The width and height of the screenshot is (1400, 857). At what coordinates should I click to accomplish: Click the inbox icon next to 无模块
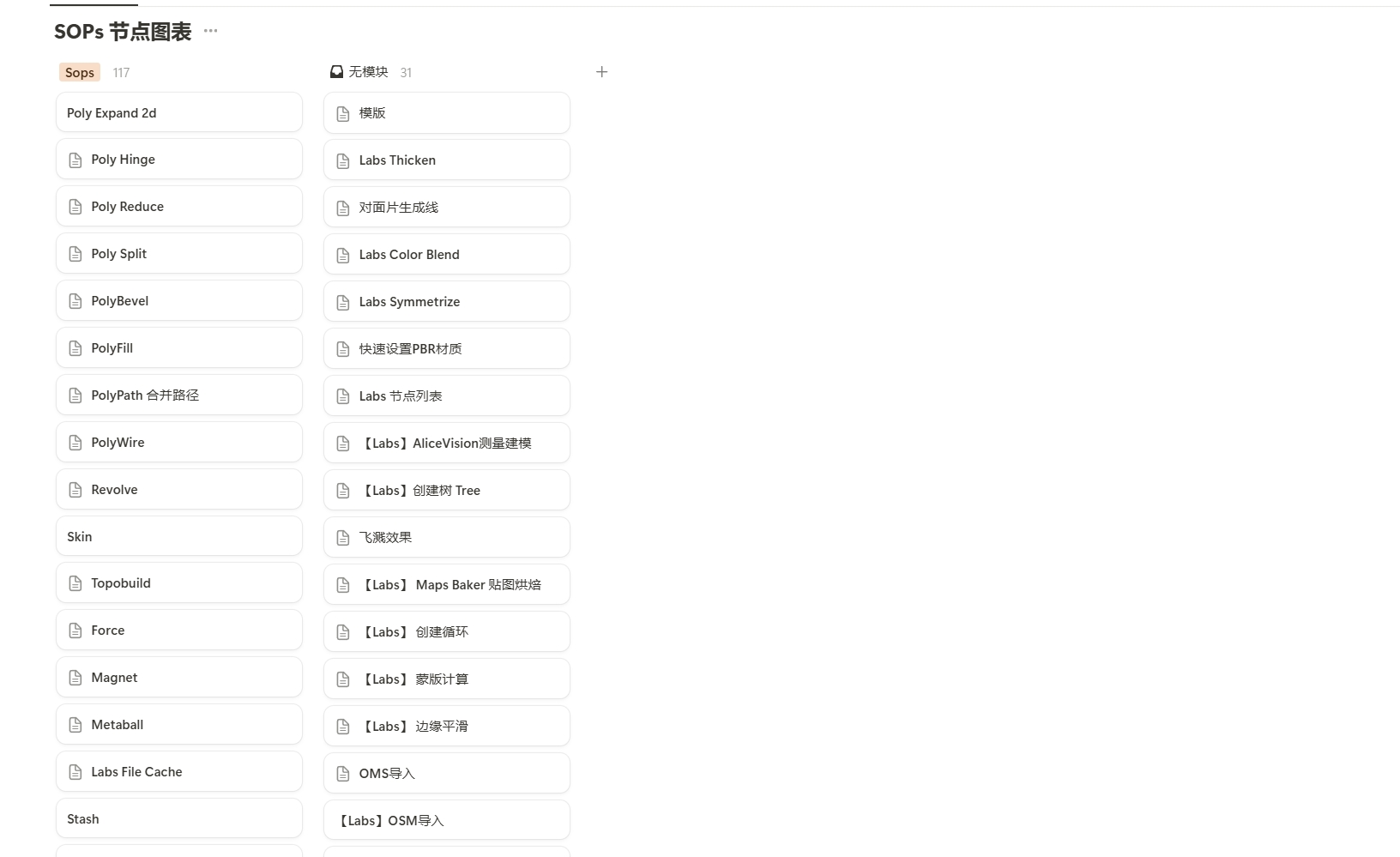coord(337,72)
